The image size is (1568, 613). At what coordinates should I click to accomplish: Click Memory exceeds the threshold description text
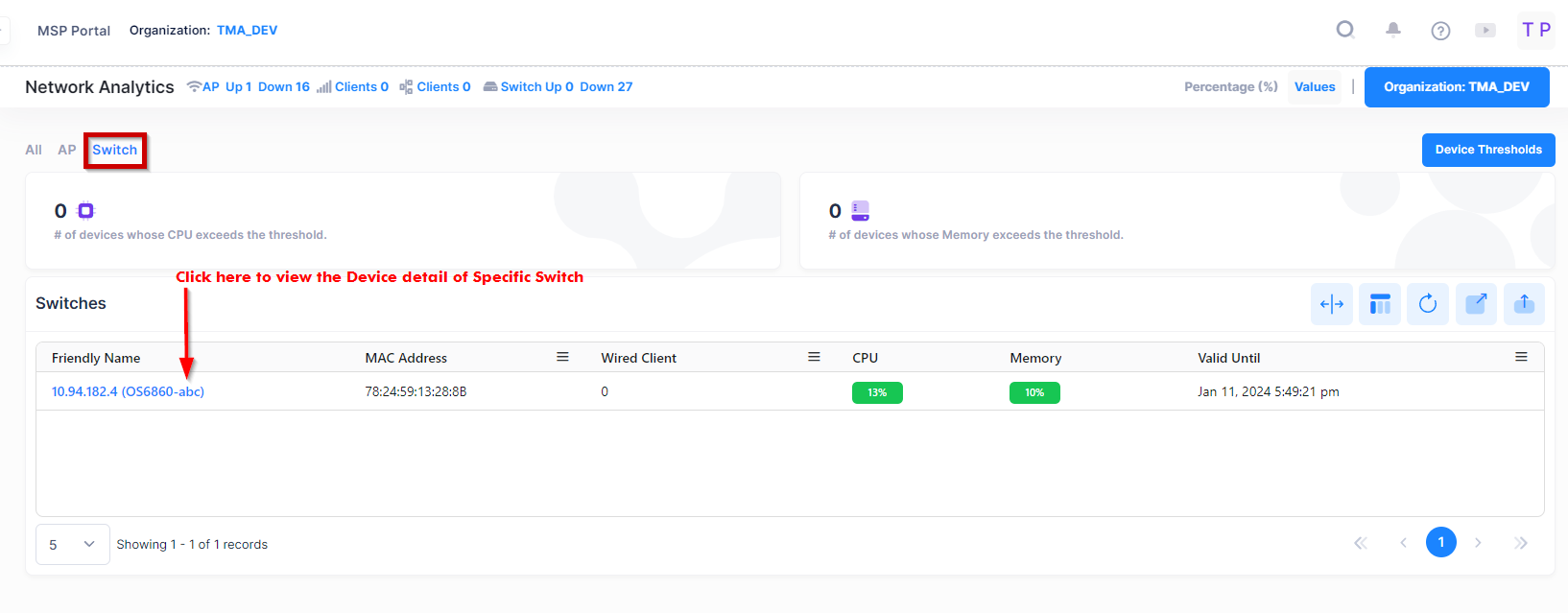pos(976,235)
